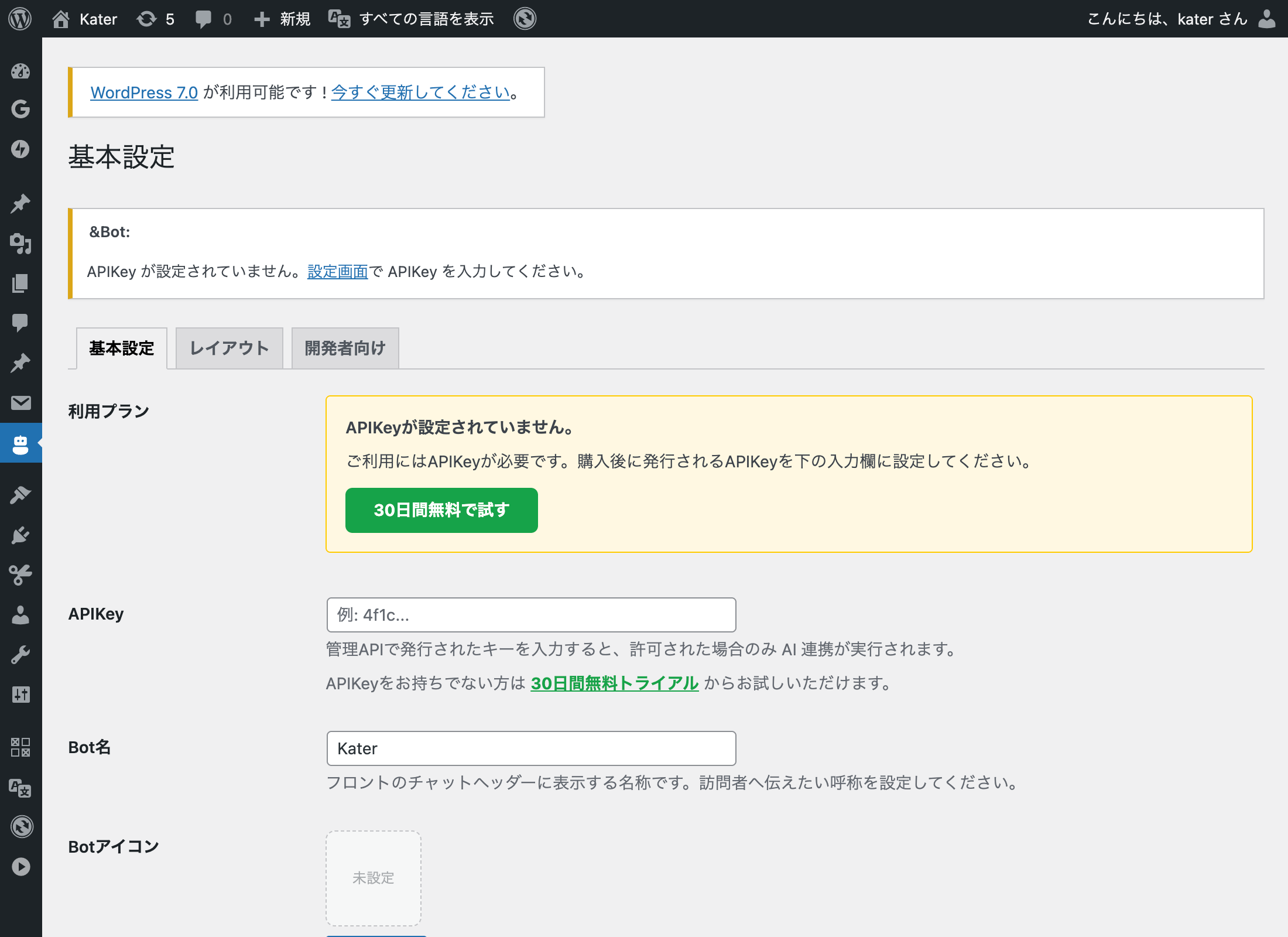Visit the Kater site home icon
This screenshot has width=1288, height=937.
[61, 19]
